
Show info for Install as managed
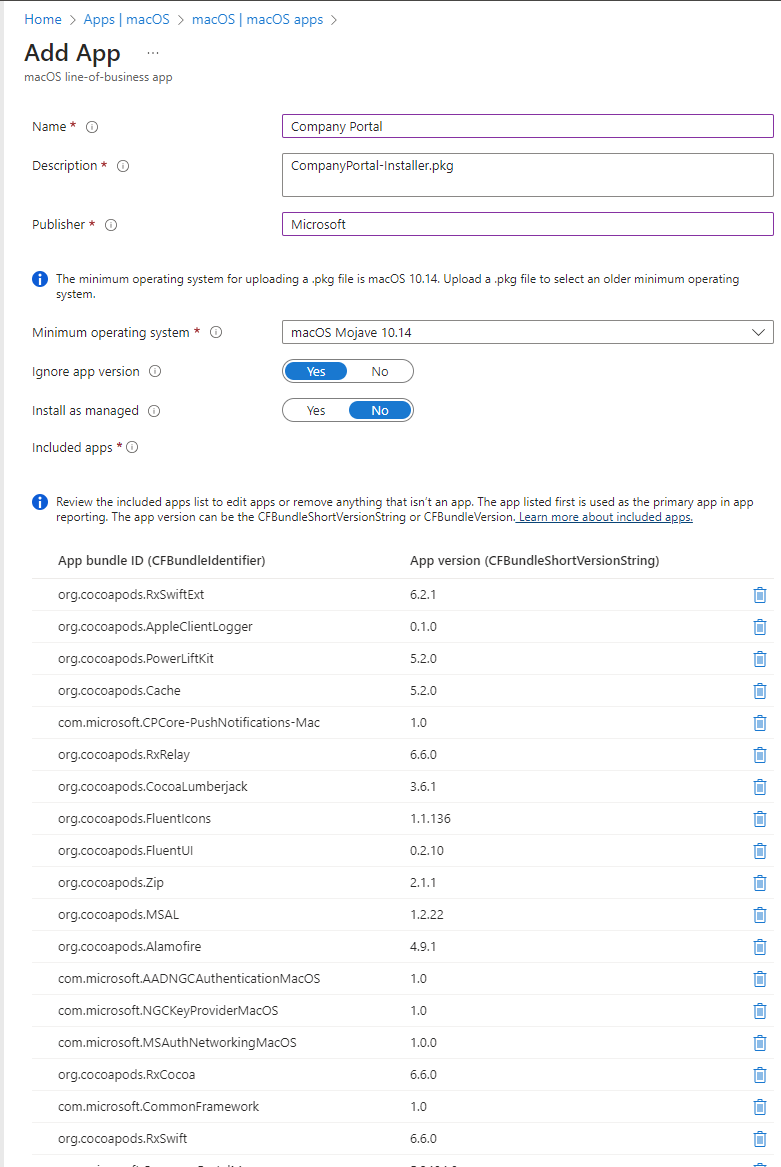point(154,411)
